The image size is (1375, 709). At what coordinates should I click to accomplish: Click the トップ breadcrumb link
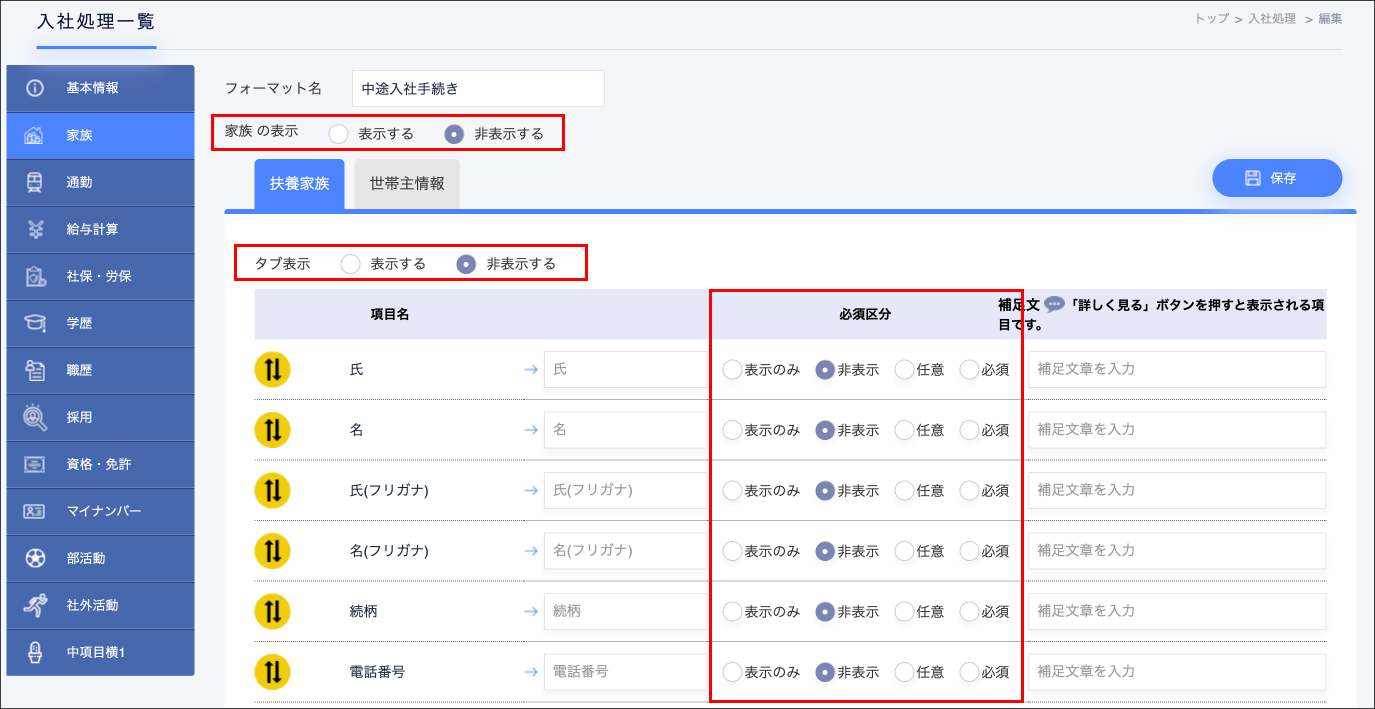[x=1211, y=18]
